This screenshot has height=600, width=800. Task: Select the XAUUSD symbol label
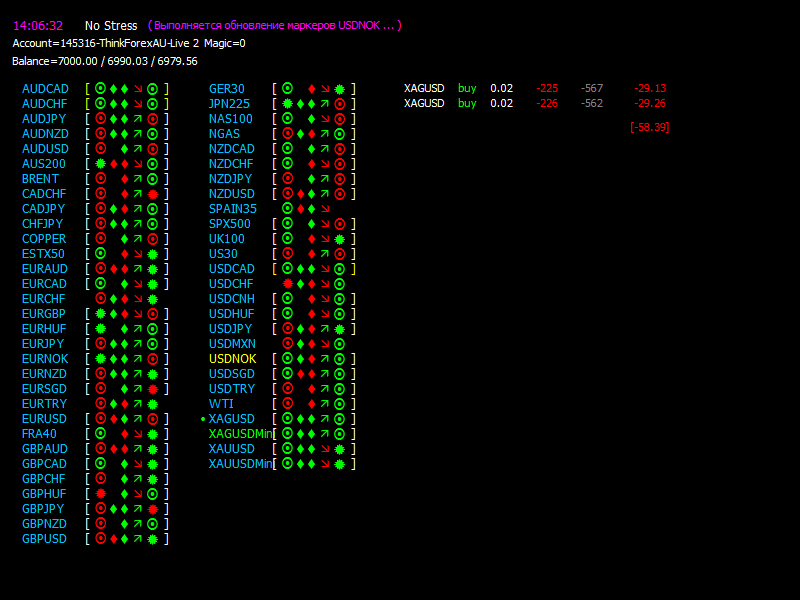232,449
